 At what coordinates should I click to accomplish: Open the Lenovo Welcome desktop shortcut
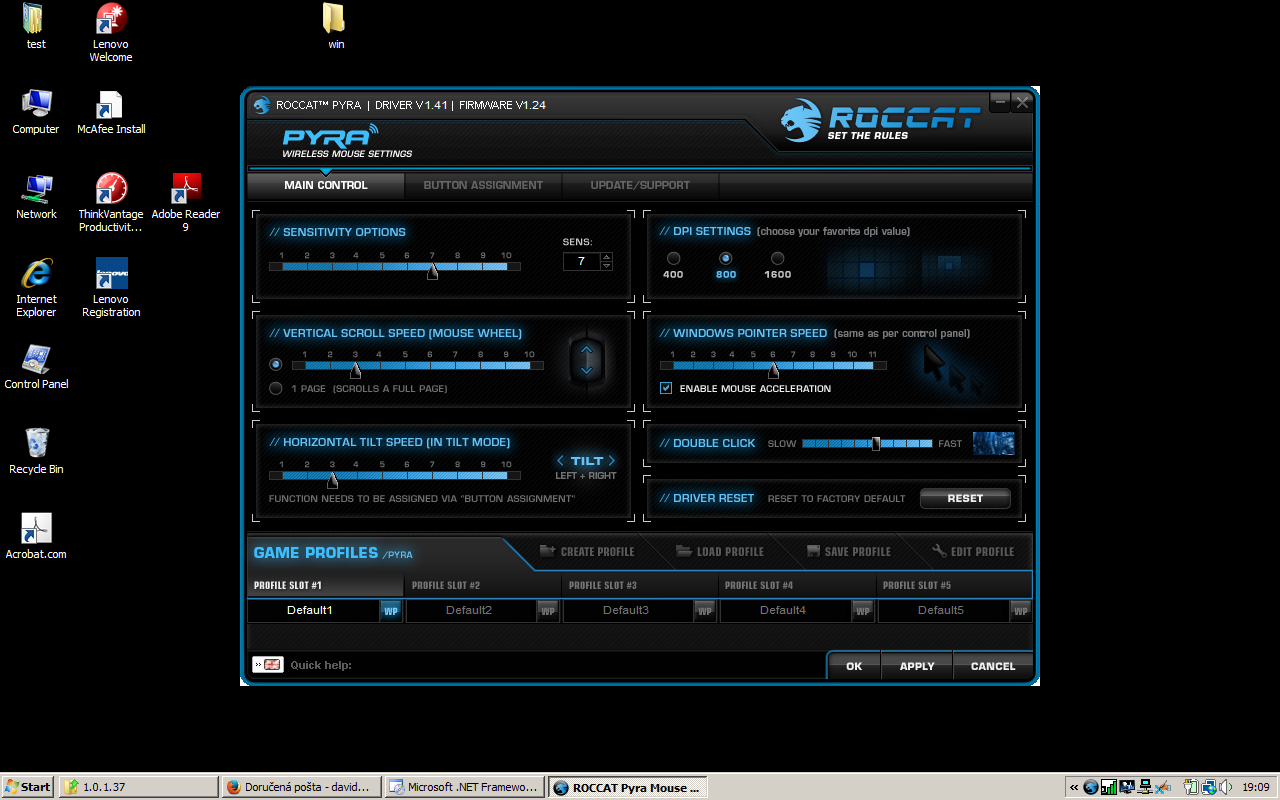pos(111,33)
